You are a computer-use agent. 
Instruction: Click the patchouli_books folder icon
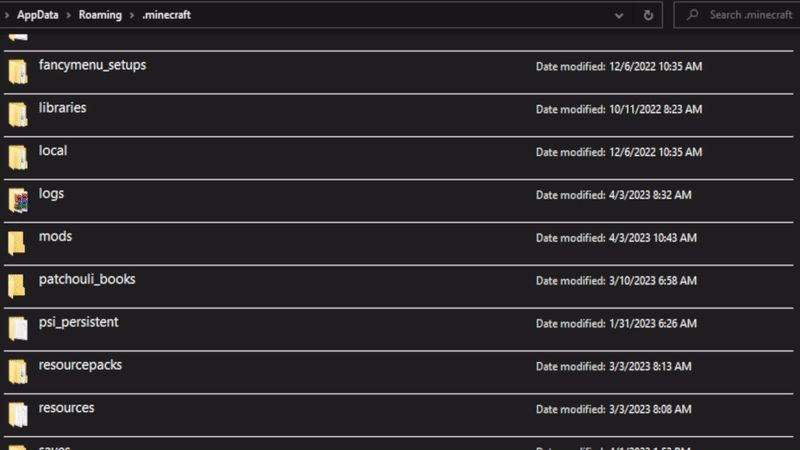(x=17, y=286)
